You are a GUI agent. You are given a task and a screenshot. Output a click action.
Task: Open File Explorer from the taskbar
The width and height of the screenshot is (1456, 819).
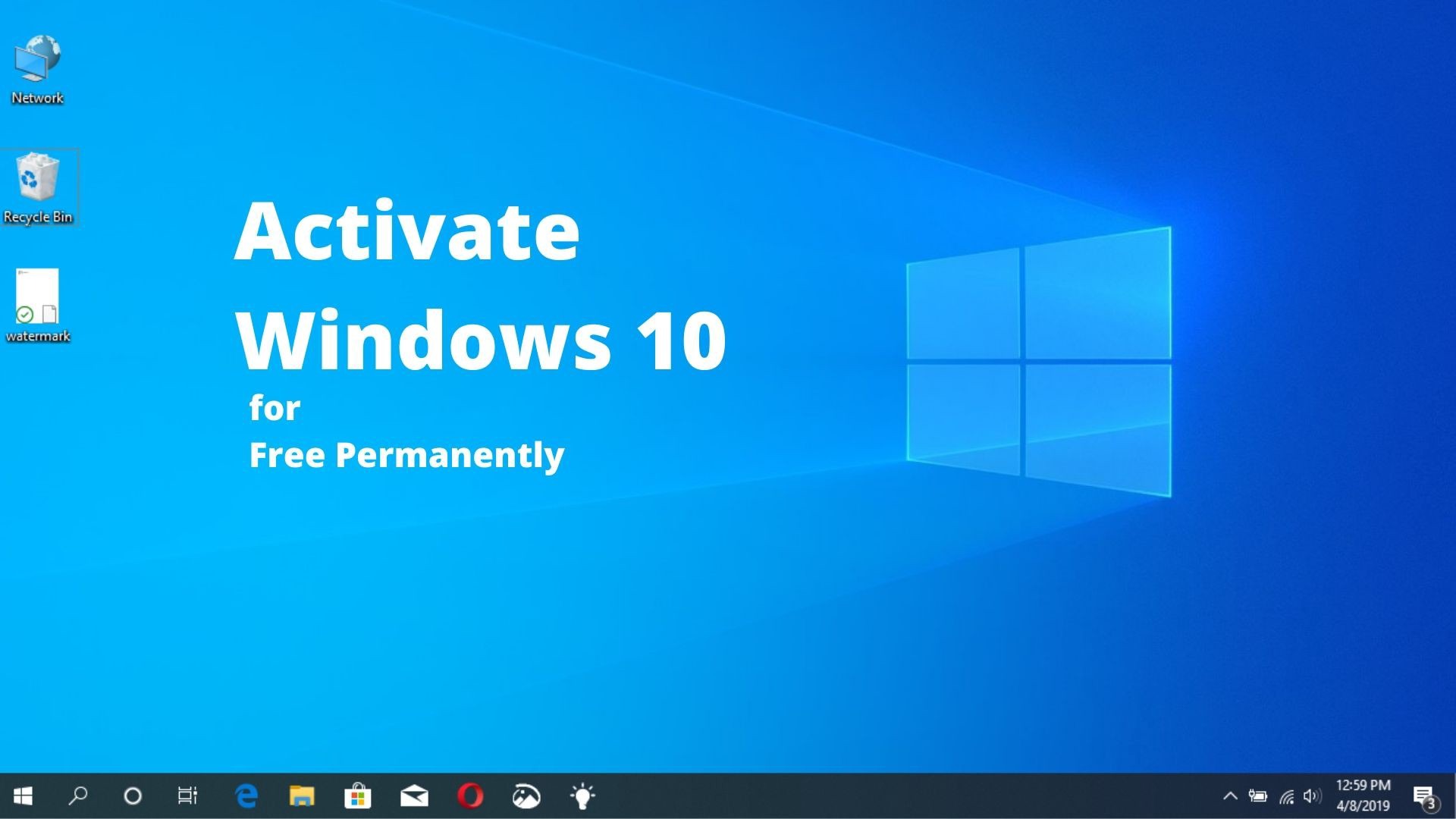(302, 795)
